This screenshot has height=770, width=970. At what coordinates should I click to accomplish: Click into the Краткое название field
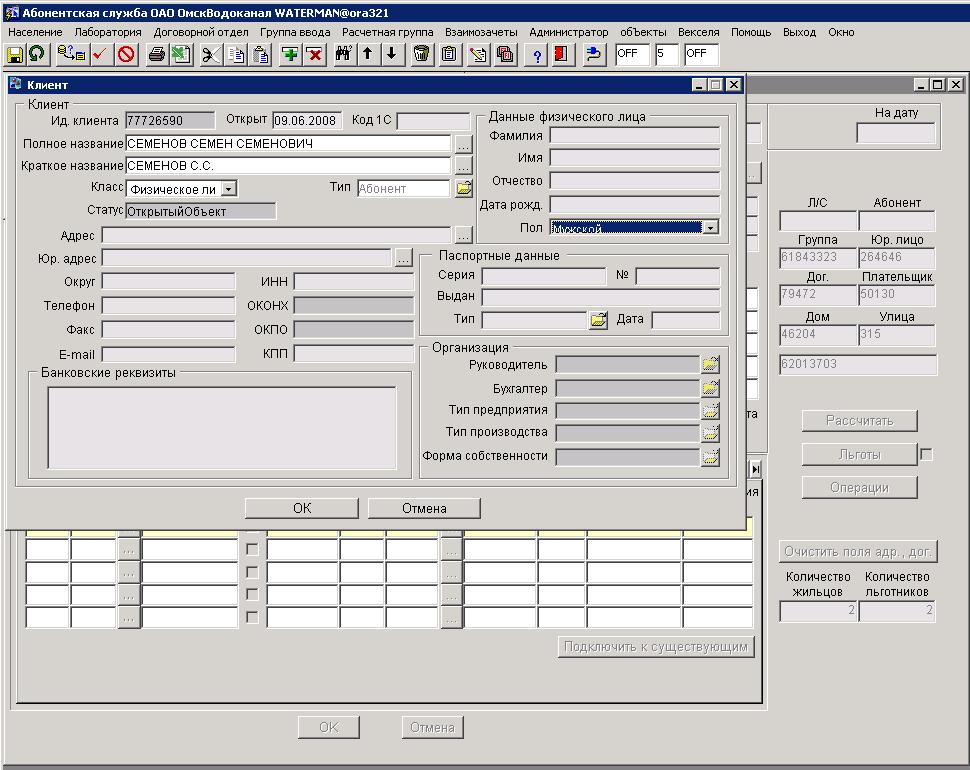pos(288,166)
